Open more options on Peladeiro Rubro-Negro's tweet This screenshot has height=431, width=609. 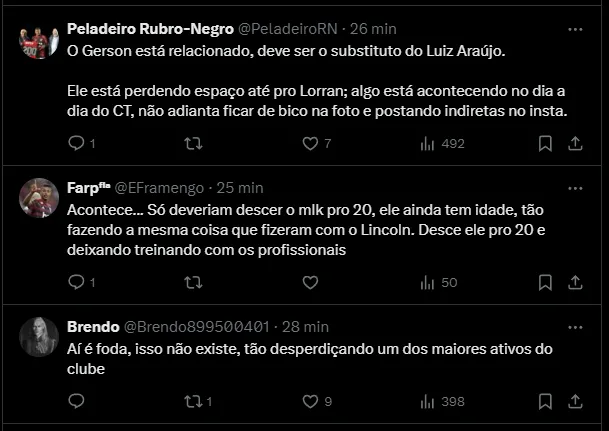pos(575,30)
